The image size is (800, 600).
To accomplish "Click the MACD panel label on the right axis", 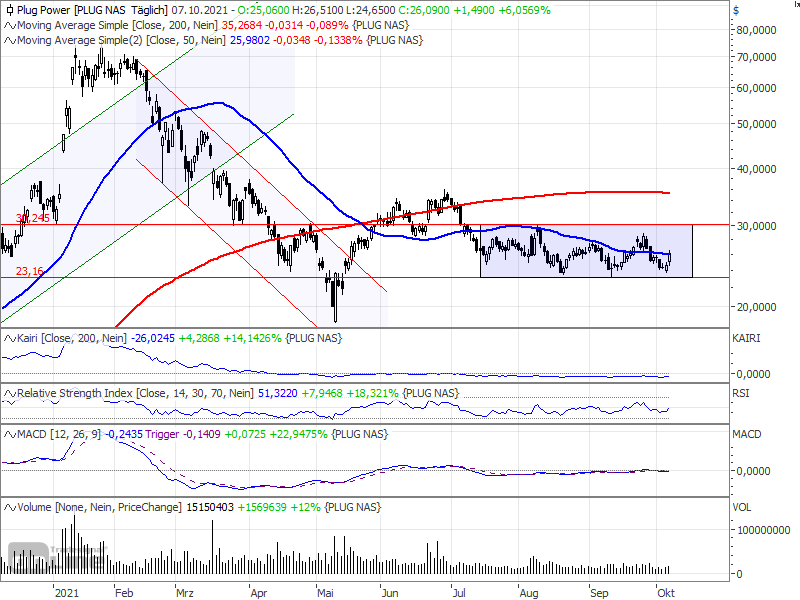I will point(746,434).
